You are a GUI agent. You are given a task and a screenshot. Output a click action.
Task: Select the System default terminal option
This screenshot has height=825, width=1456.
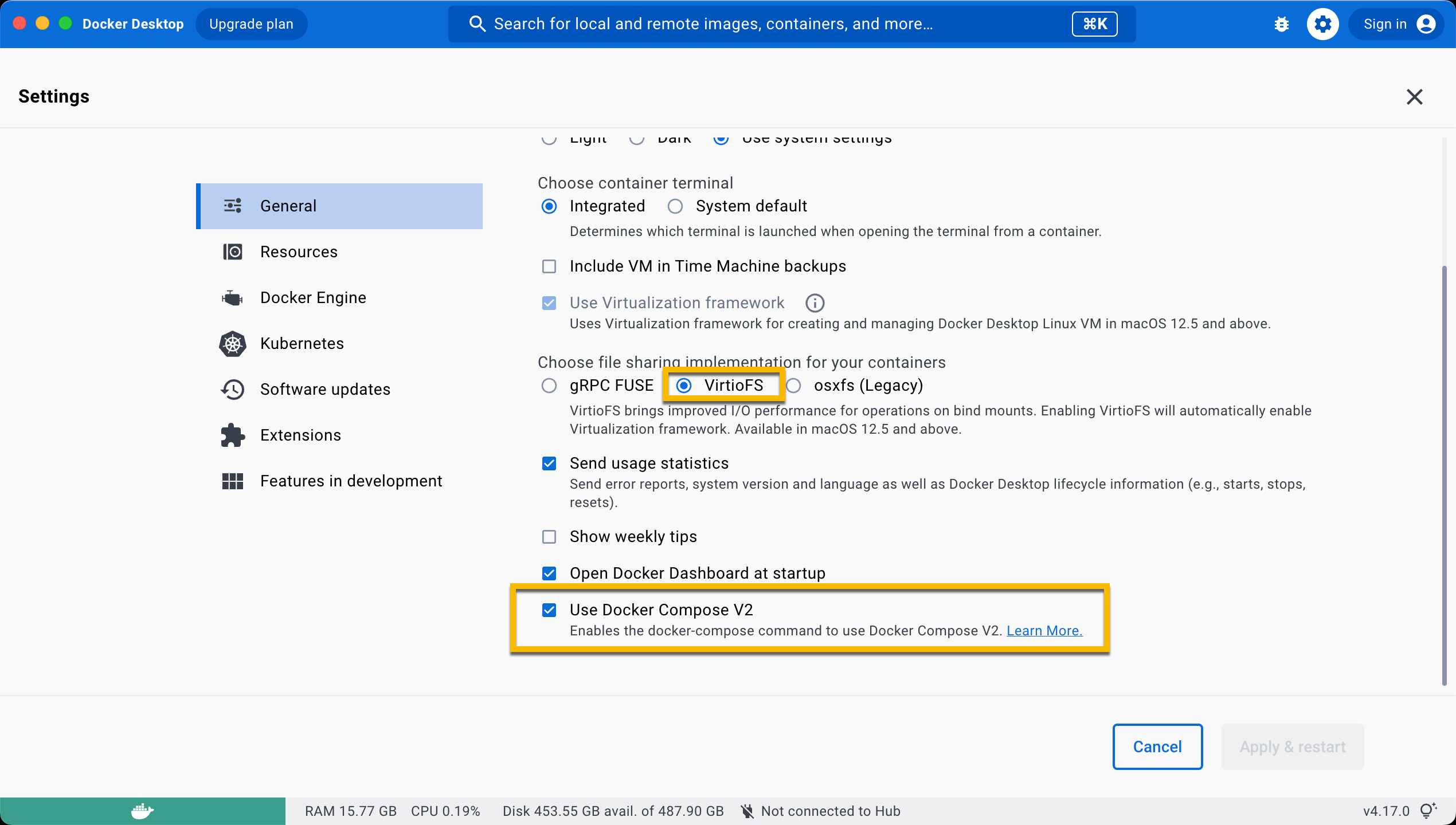point(675,206)
